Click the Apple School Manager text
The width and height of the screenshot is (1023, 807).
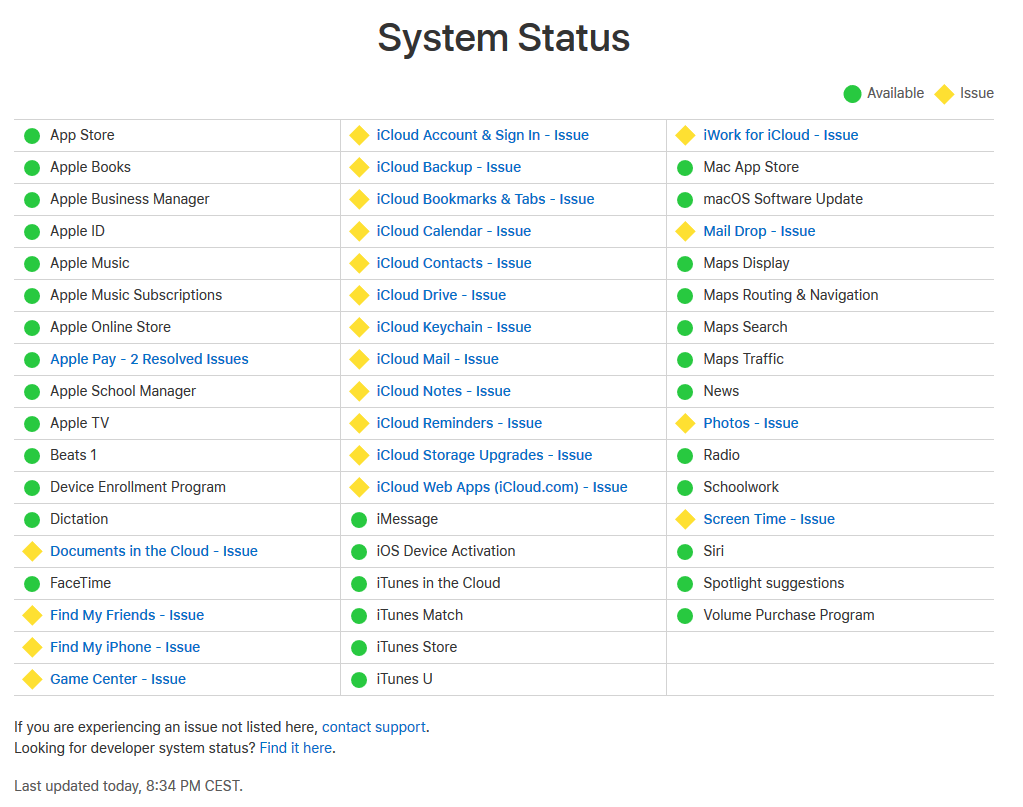pos(123,391)
